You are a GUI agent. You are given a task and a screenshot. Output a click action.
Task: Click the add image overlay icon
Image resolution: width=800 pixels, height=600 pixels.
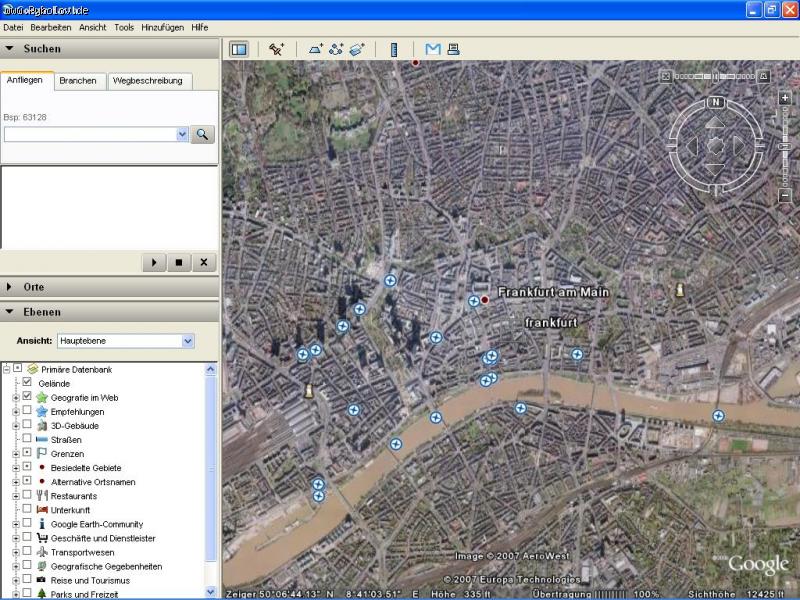[357, 48]
